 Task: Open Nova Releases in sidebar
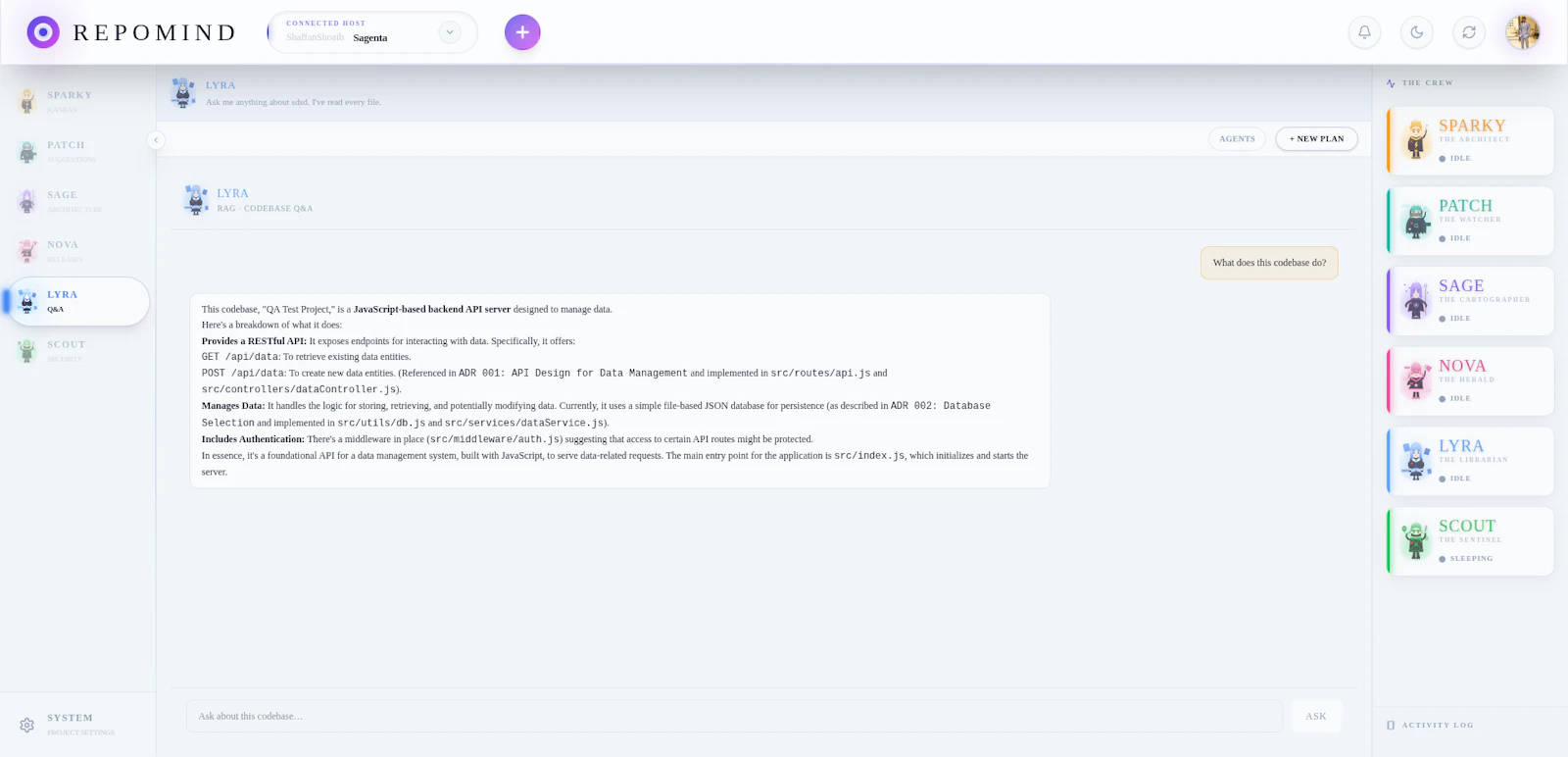tap(76, 251)
